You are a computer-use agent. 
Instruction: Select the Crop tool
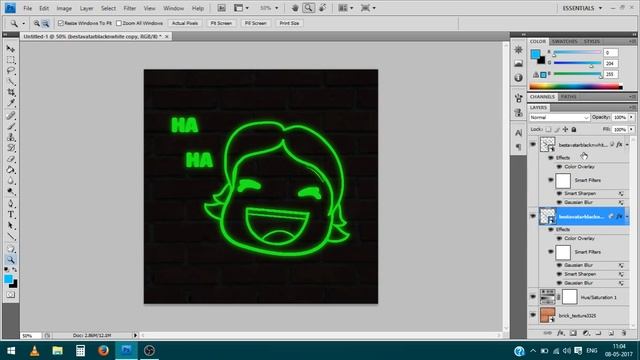pyautogui.click(x=11, y=92)
